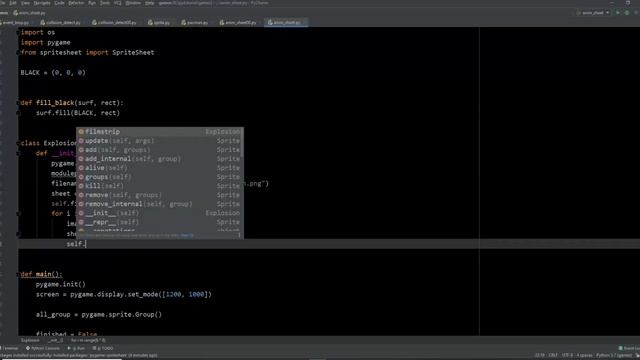Collapse the for loop fold marker
The width and height of the screenshot is (640, 360).
click(18, 213)
